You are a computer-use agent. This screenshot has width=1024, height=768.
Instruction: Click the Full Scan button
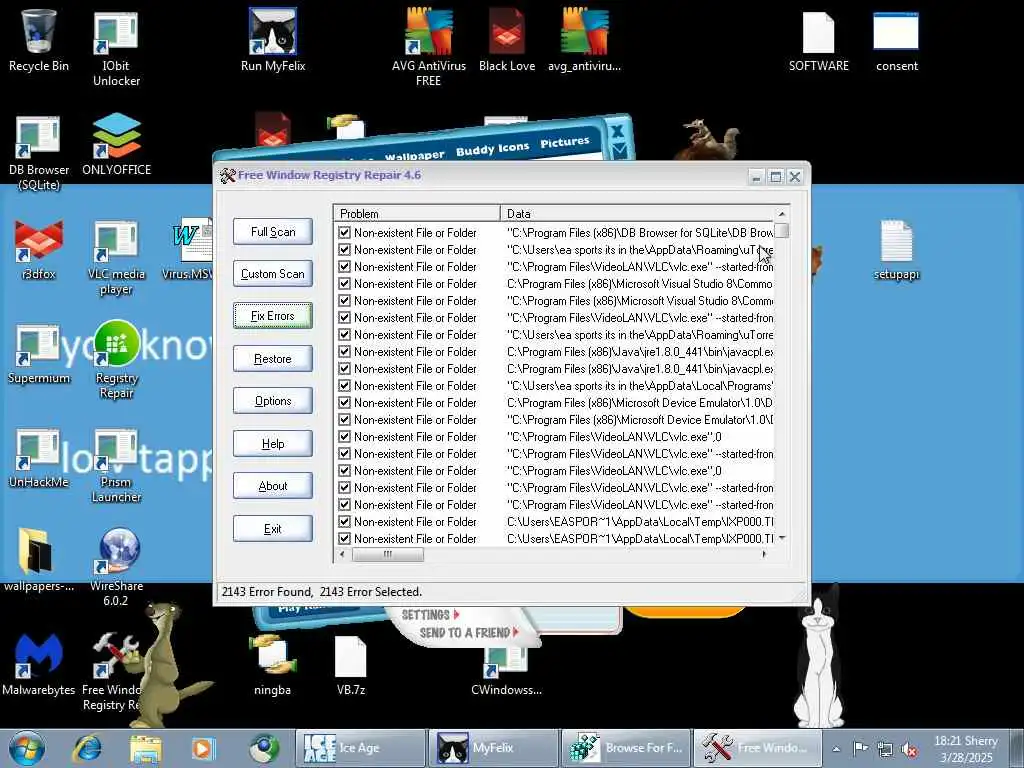pos(273,232)
